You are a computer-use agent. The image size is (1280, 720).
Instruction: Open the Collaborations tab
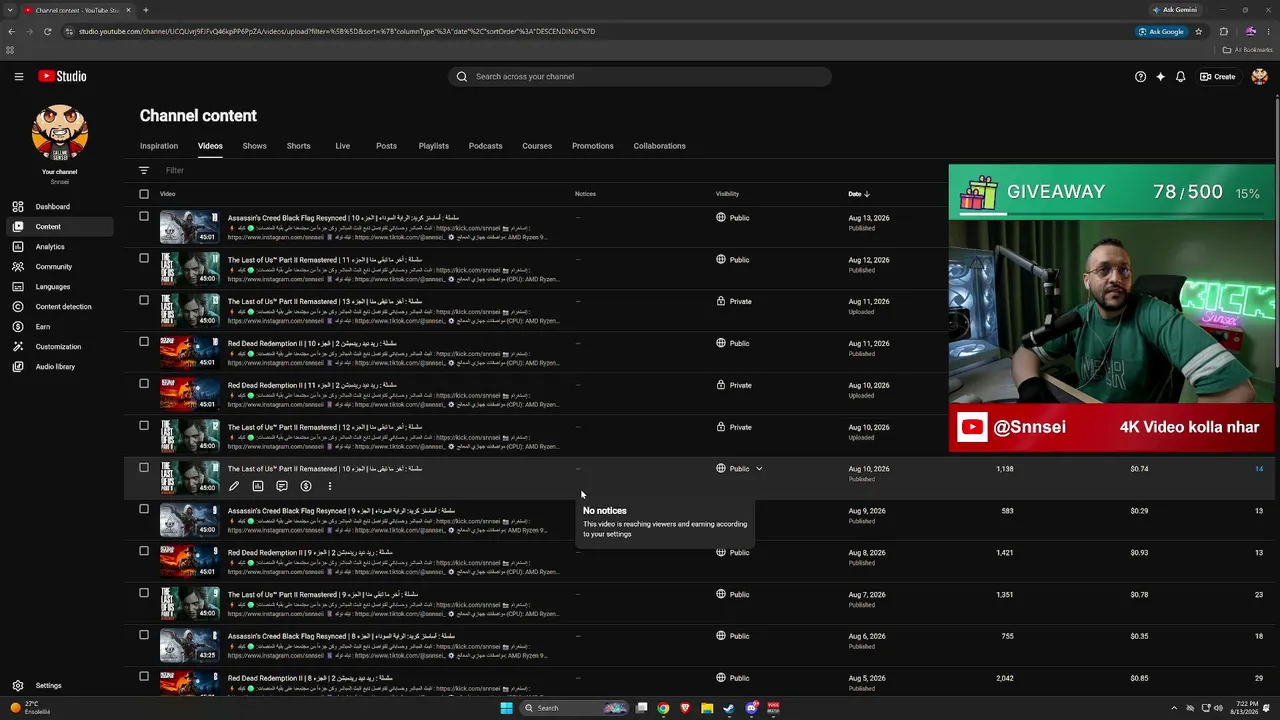click(x=659, y=146)
